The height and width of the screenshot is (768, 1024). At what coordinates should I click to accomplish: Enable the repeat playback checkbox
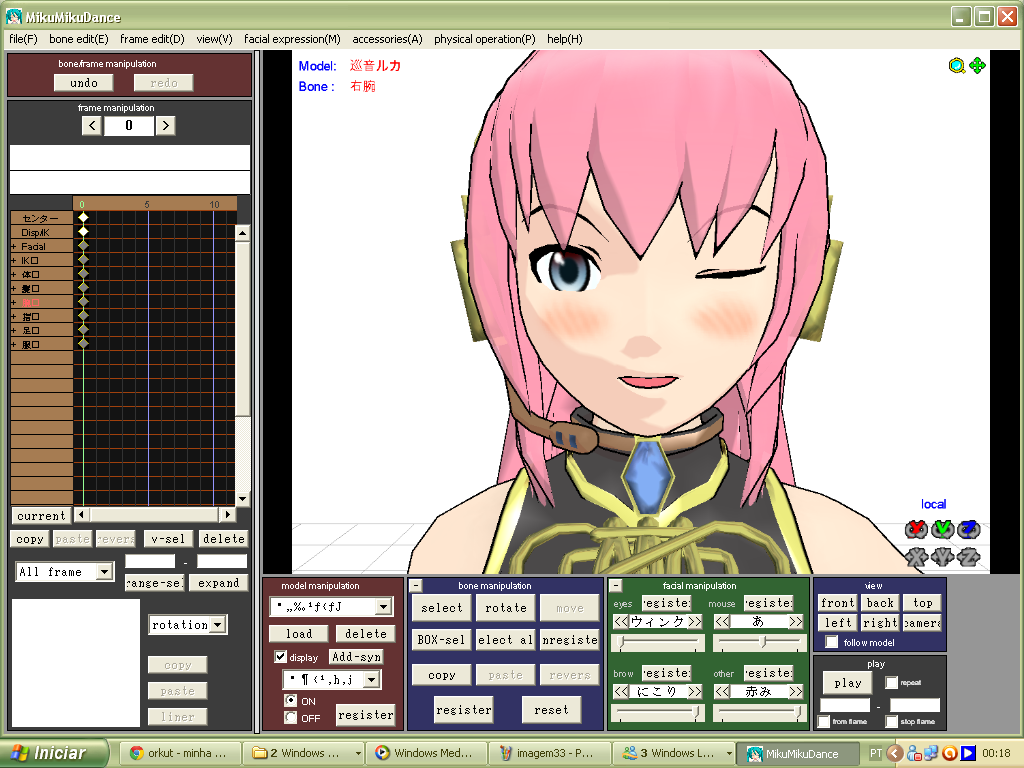tap(891, 682)
